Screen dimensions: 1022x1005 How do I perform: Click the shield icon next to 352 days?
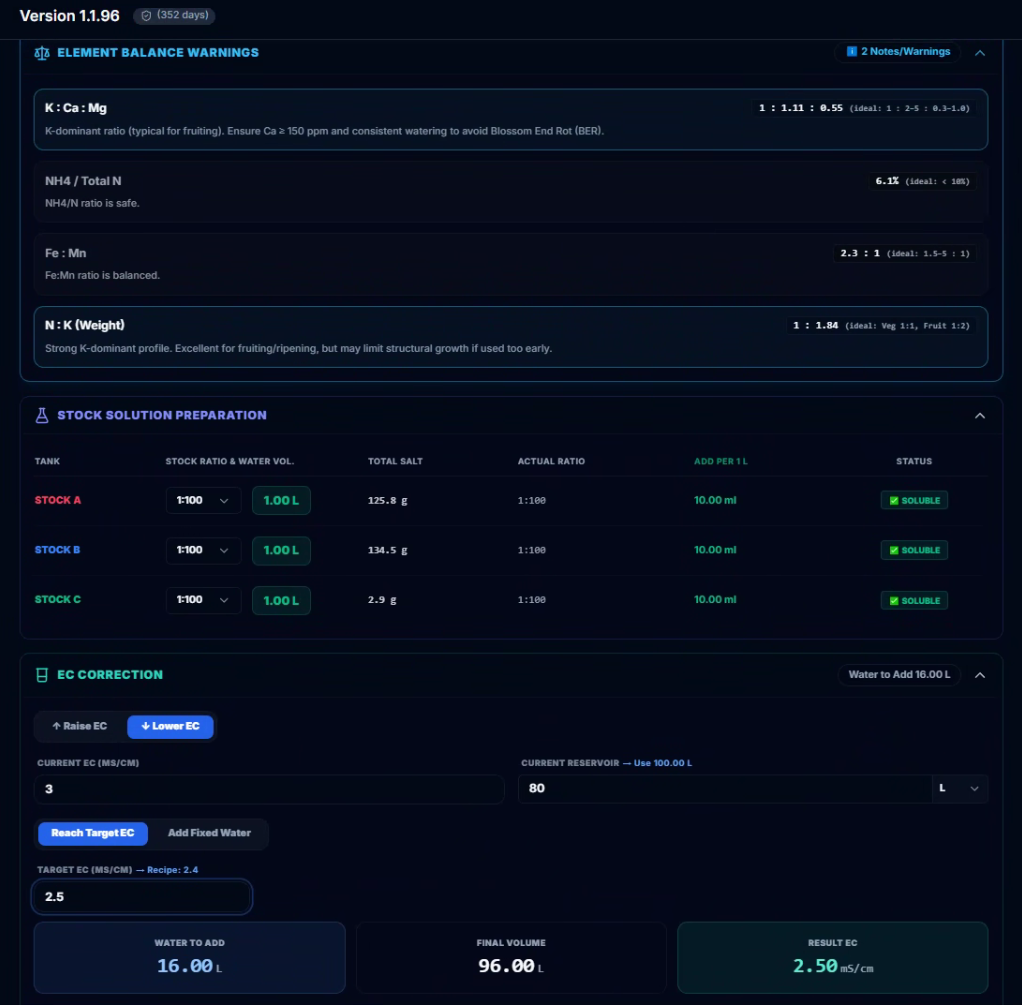(147, 16)
